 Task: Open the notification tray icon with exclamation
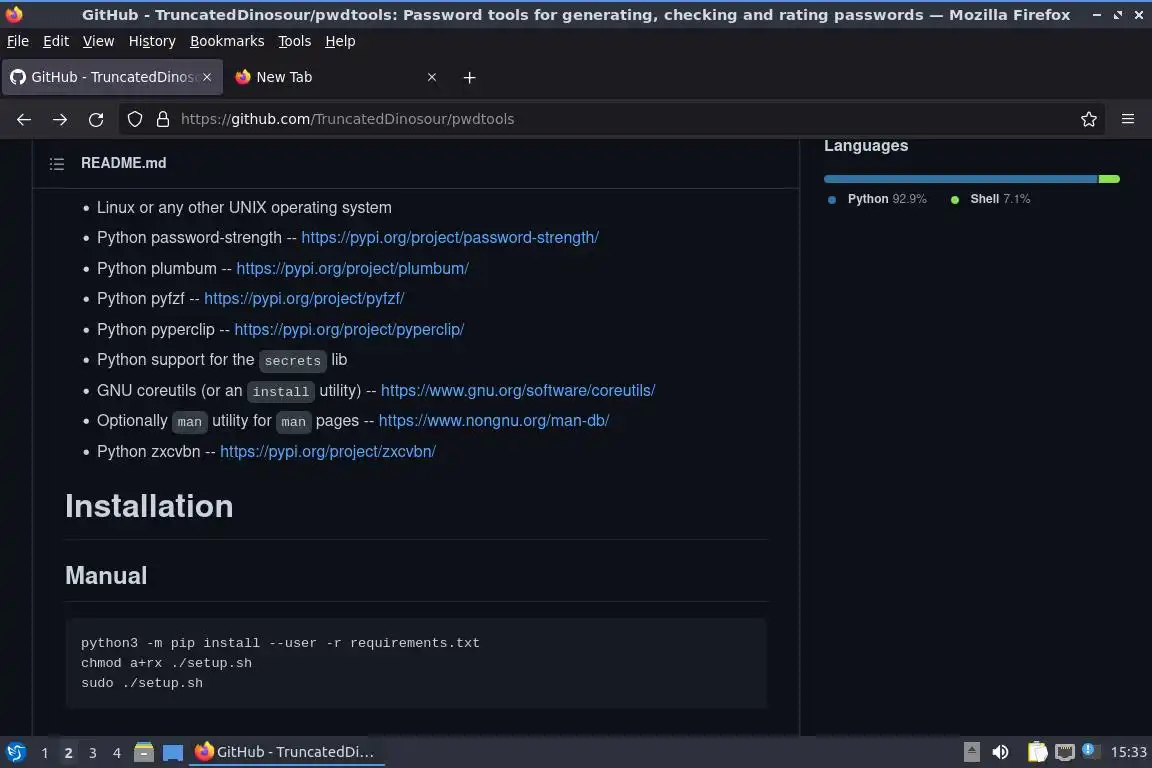1090,751
